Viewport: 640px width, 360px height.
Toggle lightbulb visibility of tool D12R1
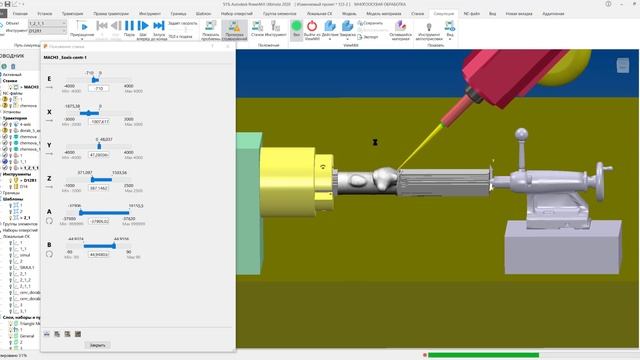click(11, 180)
